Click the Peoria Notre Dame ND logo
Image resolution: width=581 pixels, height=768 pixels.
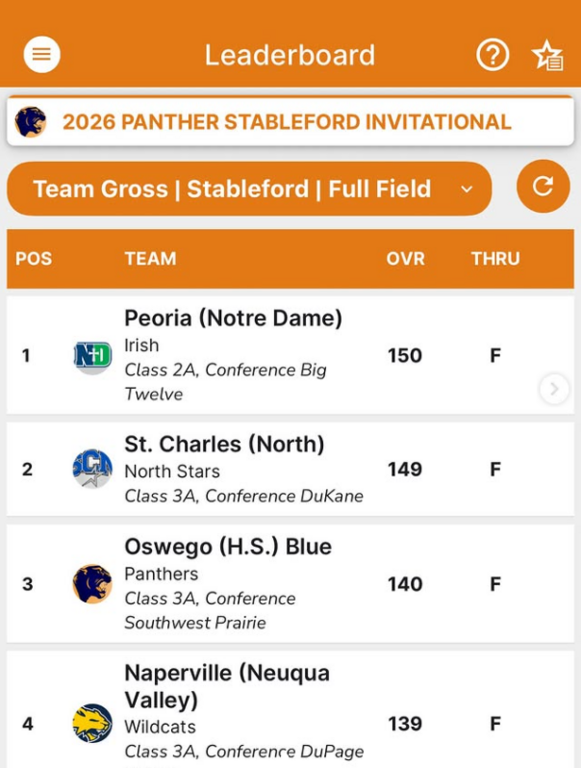click(x=93, y=357)
